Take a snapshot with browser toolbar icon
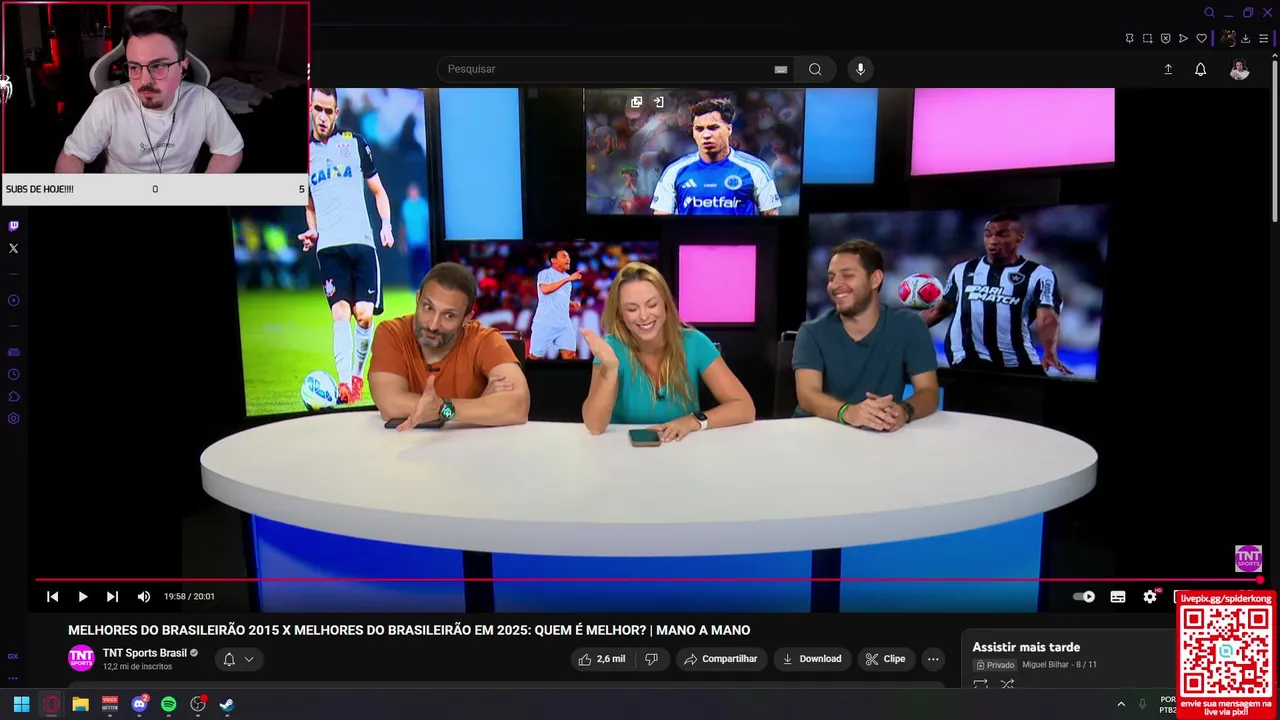 point(1147,39)
